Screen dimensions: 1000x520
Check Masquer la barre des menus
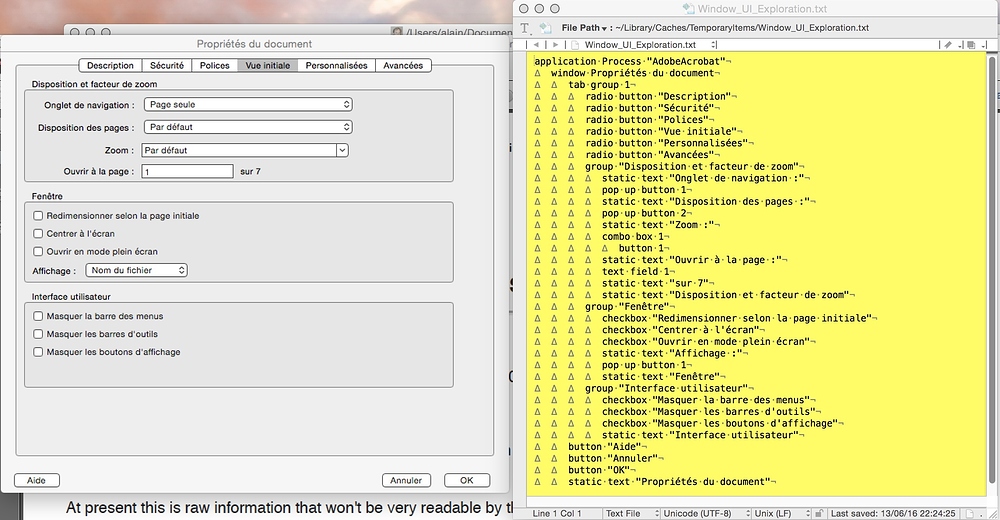tap(38, 316)
